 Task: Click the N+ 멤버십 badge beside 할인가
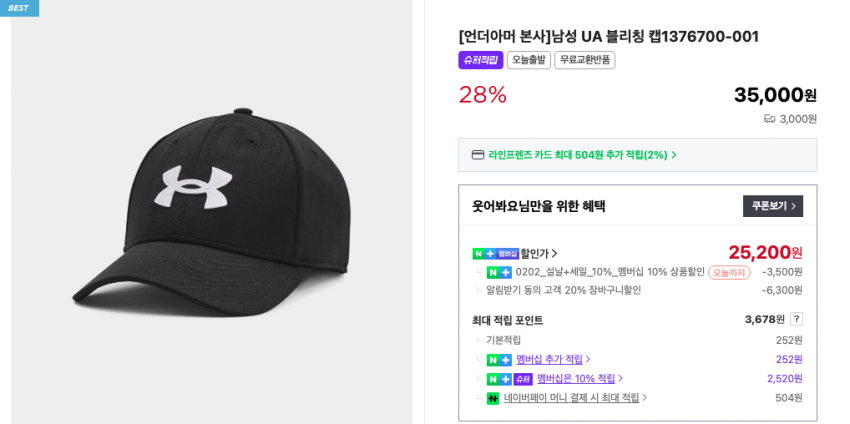pyautogui.click(x=496, y=254)
